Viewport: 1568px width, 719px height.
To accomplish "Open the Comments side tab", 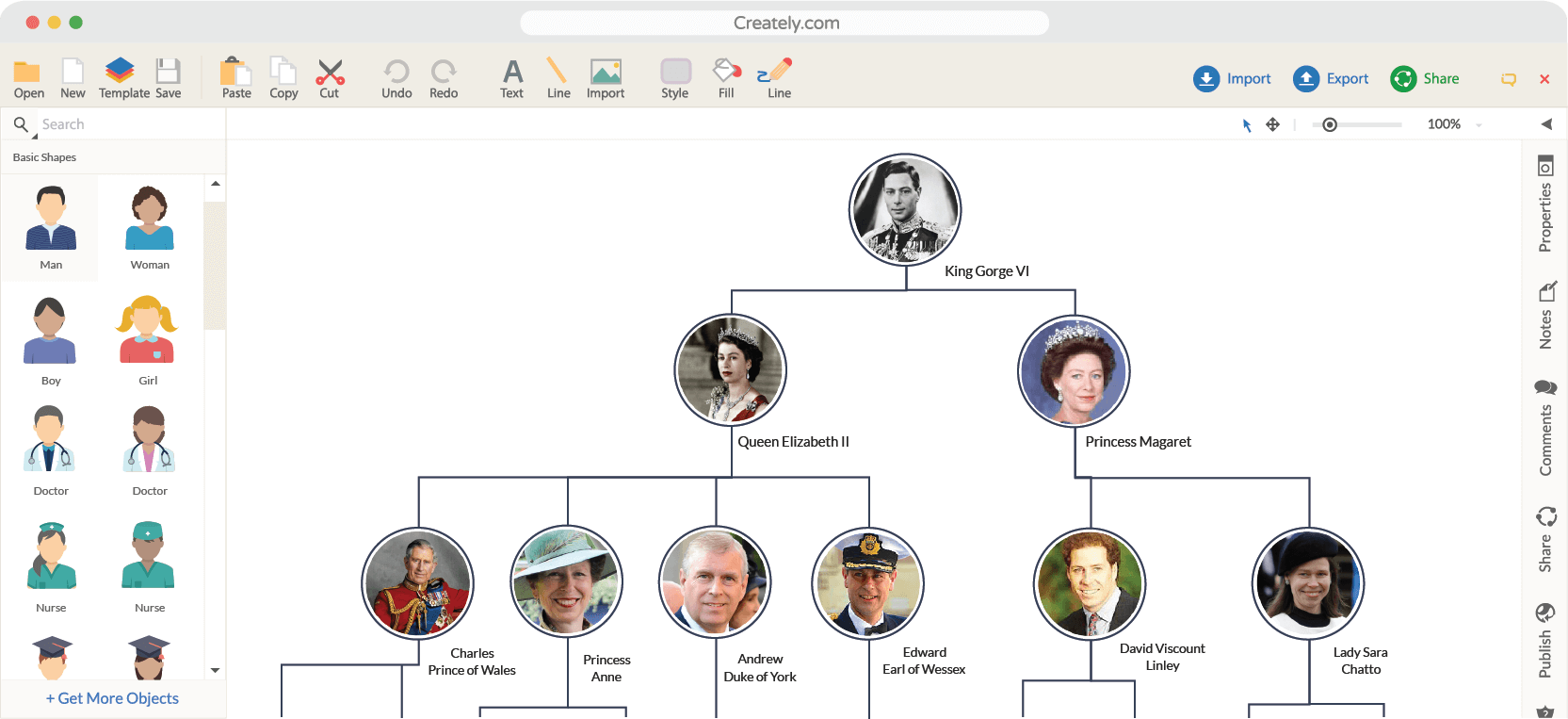I will tap(1545, 427).
